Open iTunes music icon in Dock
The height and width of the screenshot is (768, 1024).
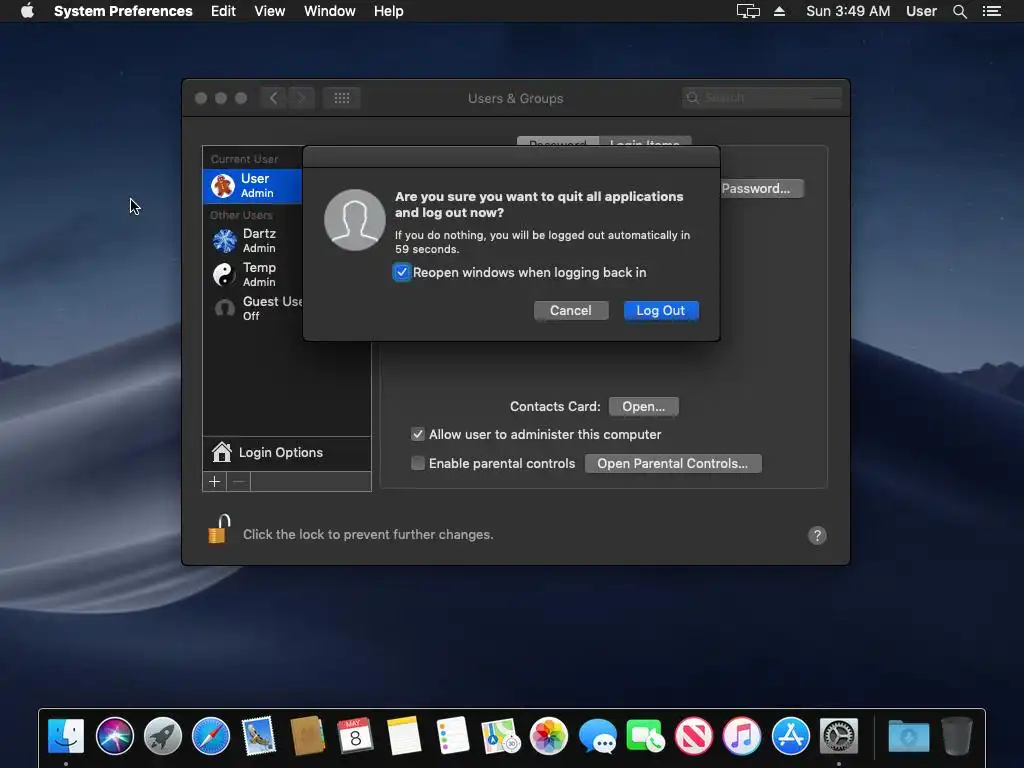click(x=742, y=736)
